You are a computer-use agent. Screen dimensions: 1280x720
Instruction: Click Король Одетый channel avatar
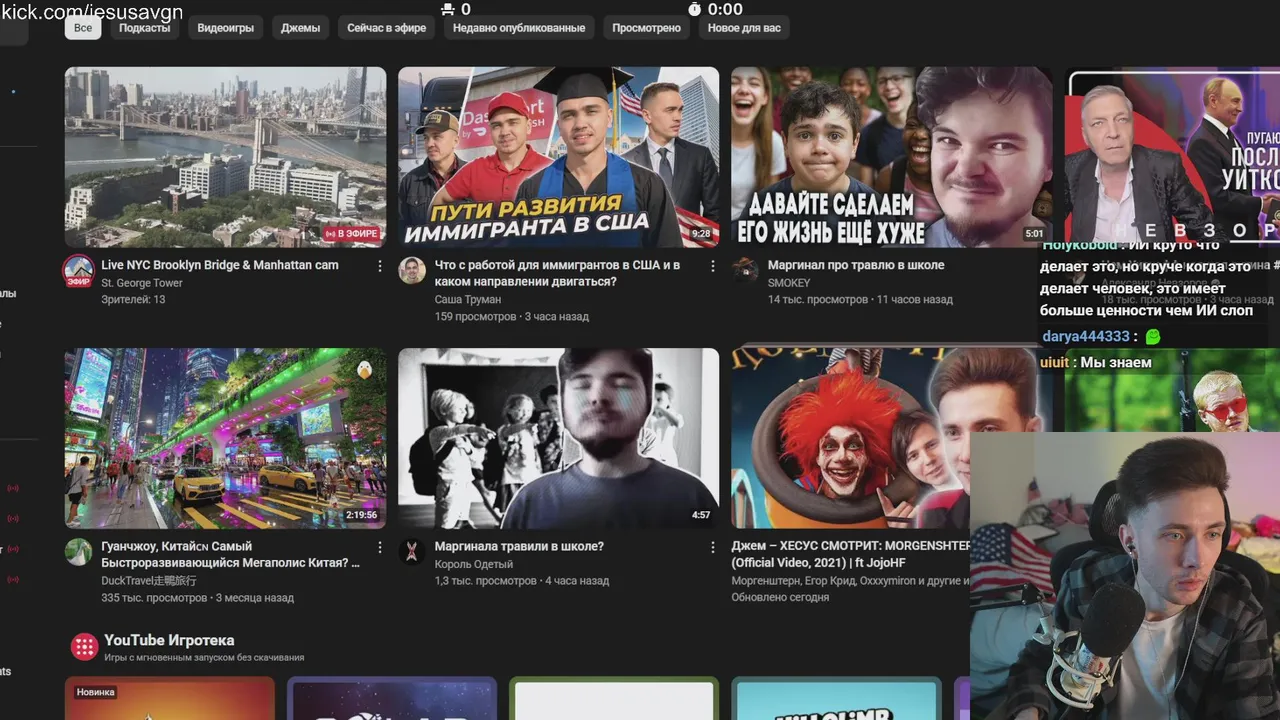pos(412,551)
